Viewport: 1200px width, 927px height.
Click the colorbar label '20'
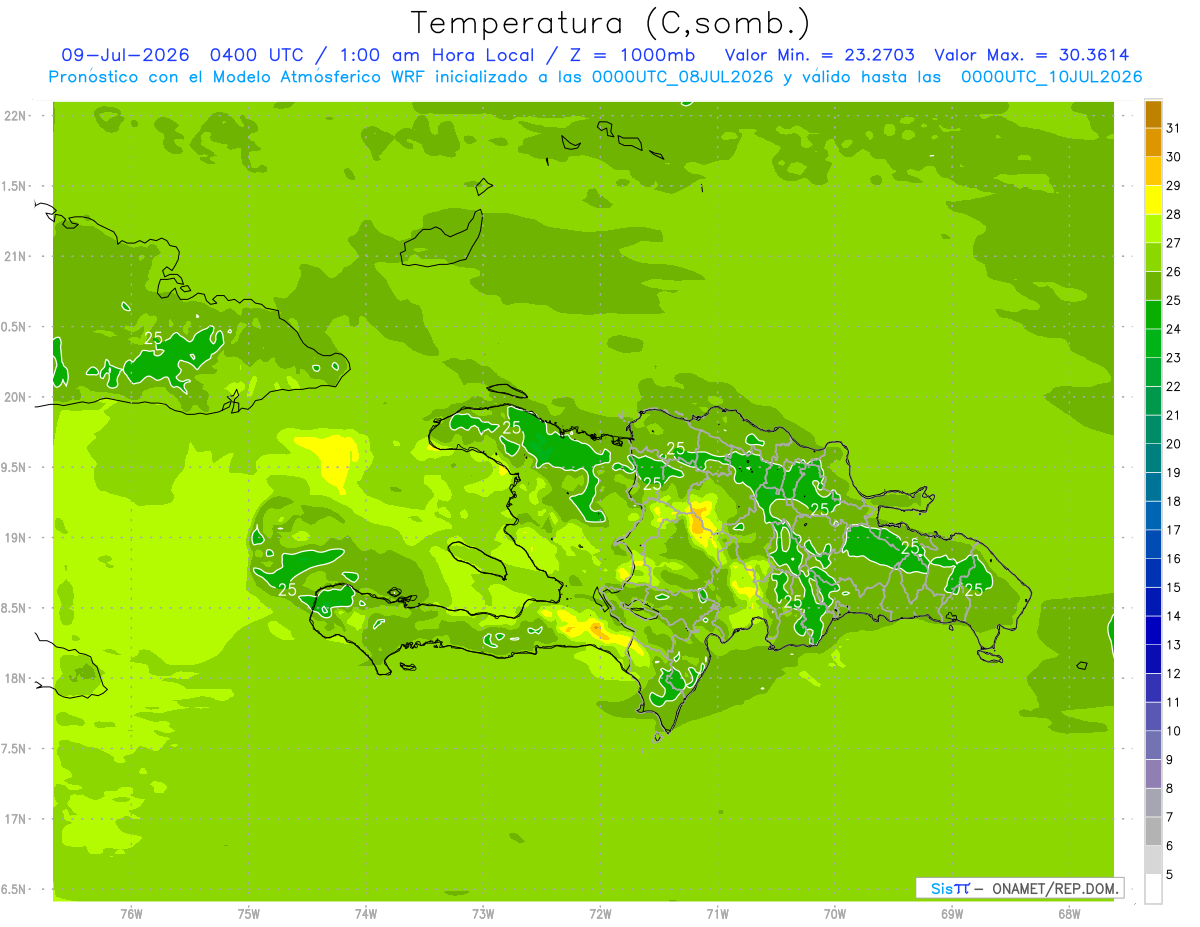tap(1173, 444)
